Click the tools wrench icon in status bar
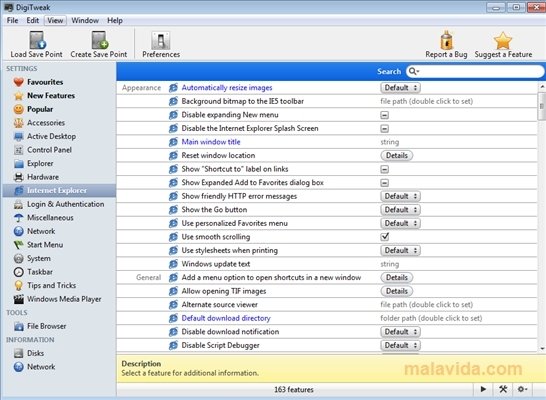The image size is (546, 400). (x=503, y=389)
